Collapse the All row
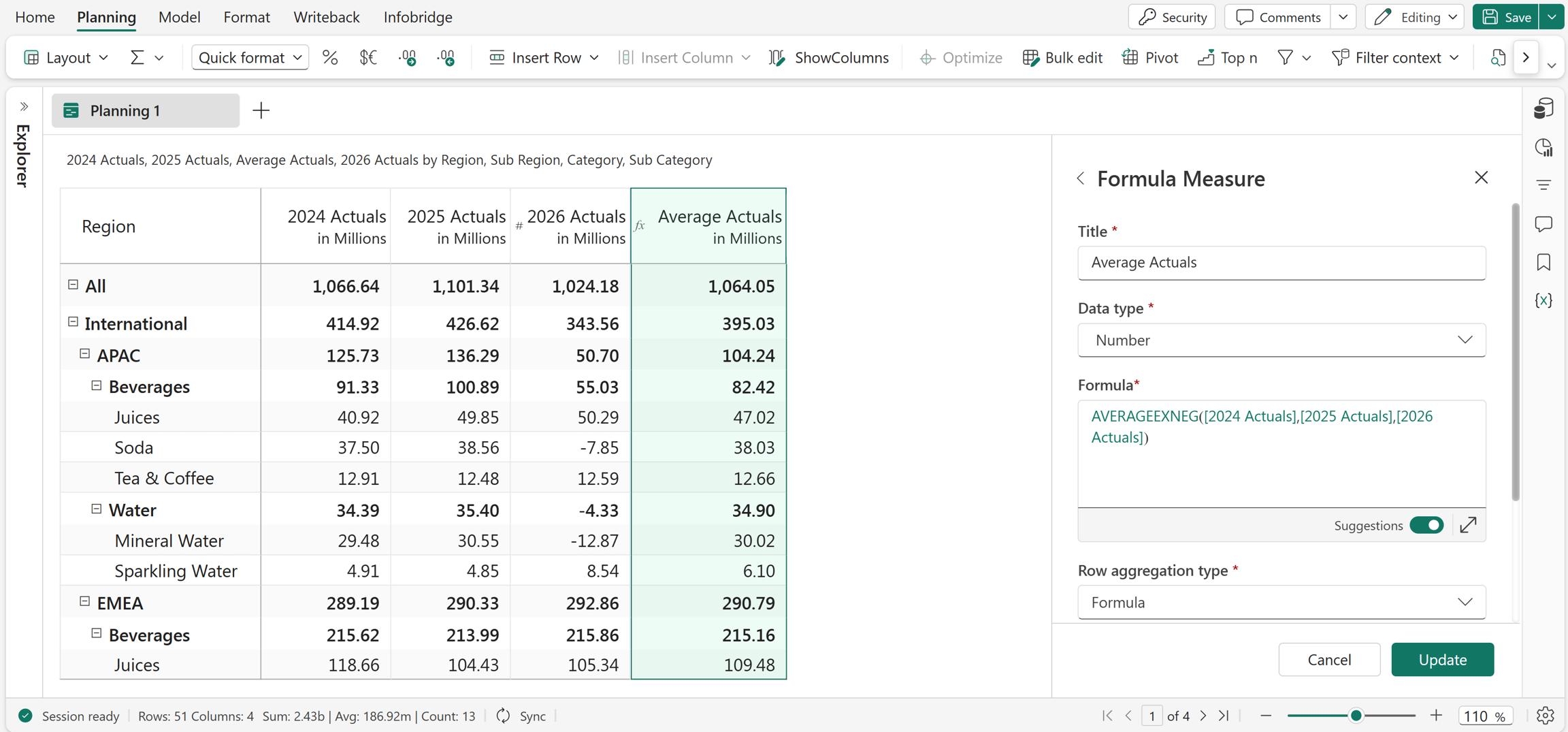1568x732 pixels. 73,285
